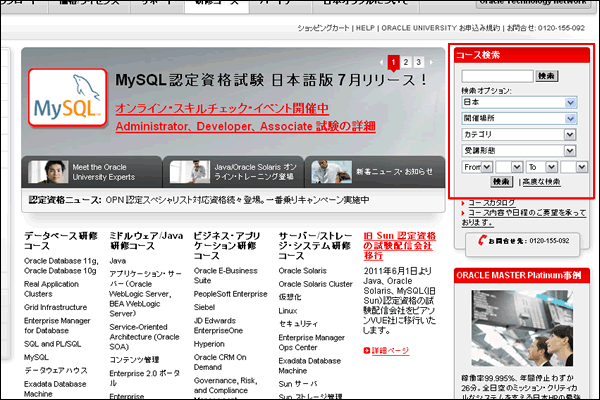Open 旧 Sun 認定資格の試験配信会社移行 headline

399,245
